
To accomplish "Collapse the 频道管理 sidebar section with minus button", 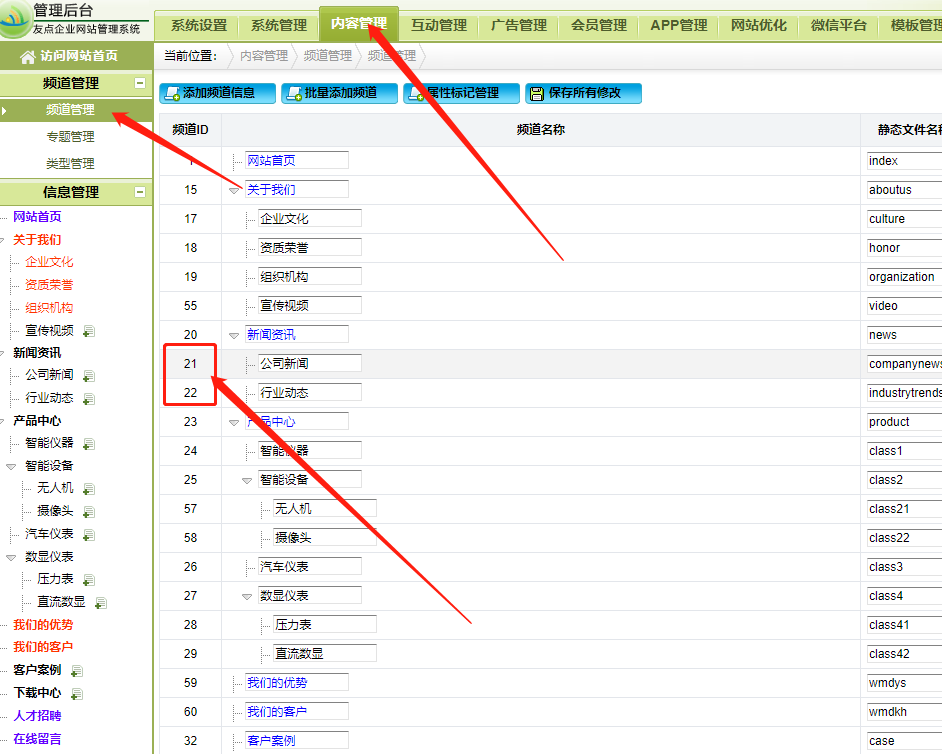I will 140,84.
